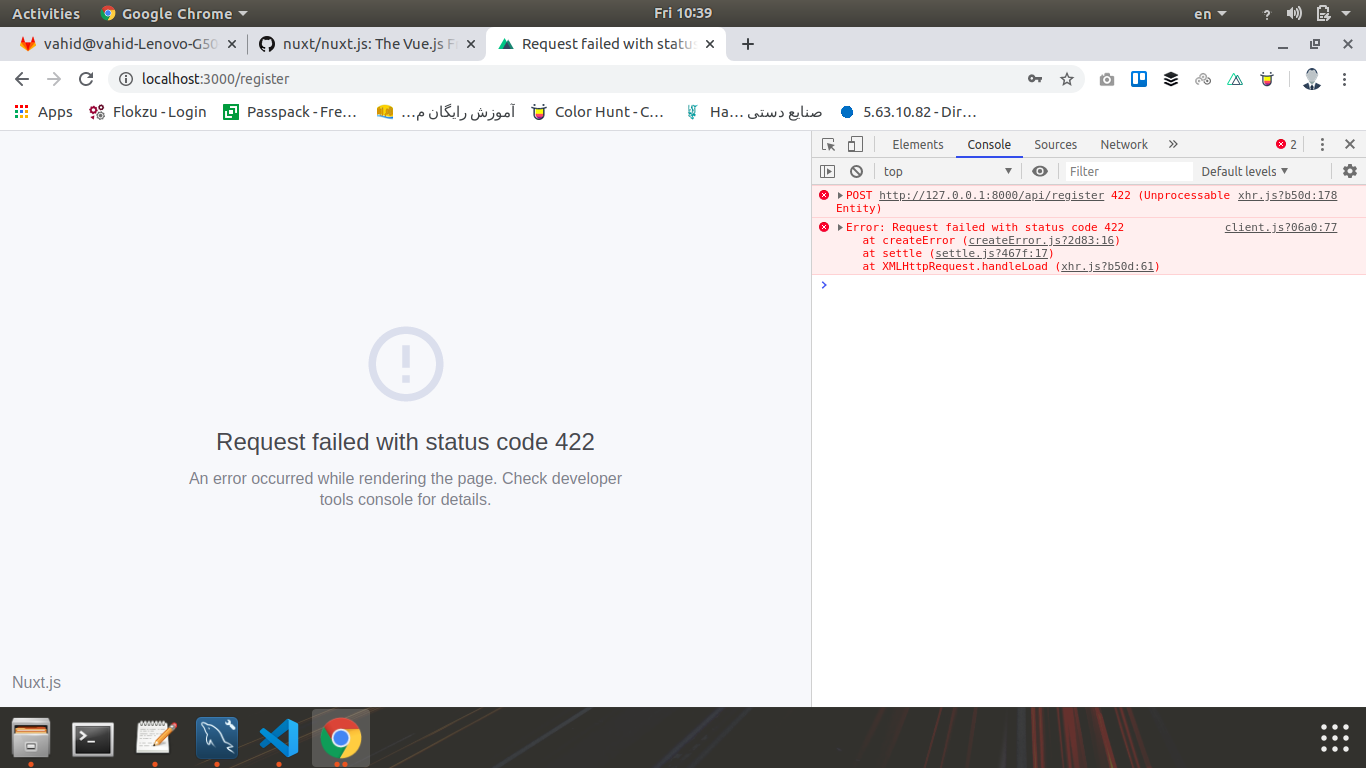This screenshot has width=1366, height=768.
Task: Follow the Nuxt.js footer link
Action: tap(36, 682)
